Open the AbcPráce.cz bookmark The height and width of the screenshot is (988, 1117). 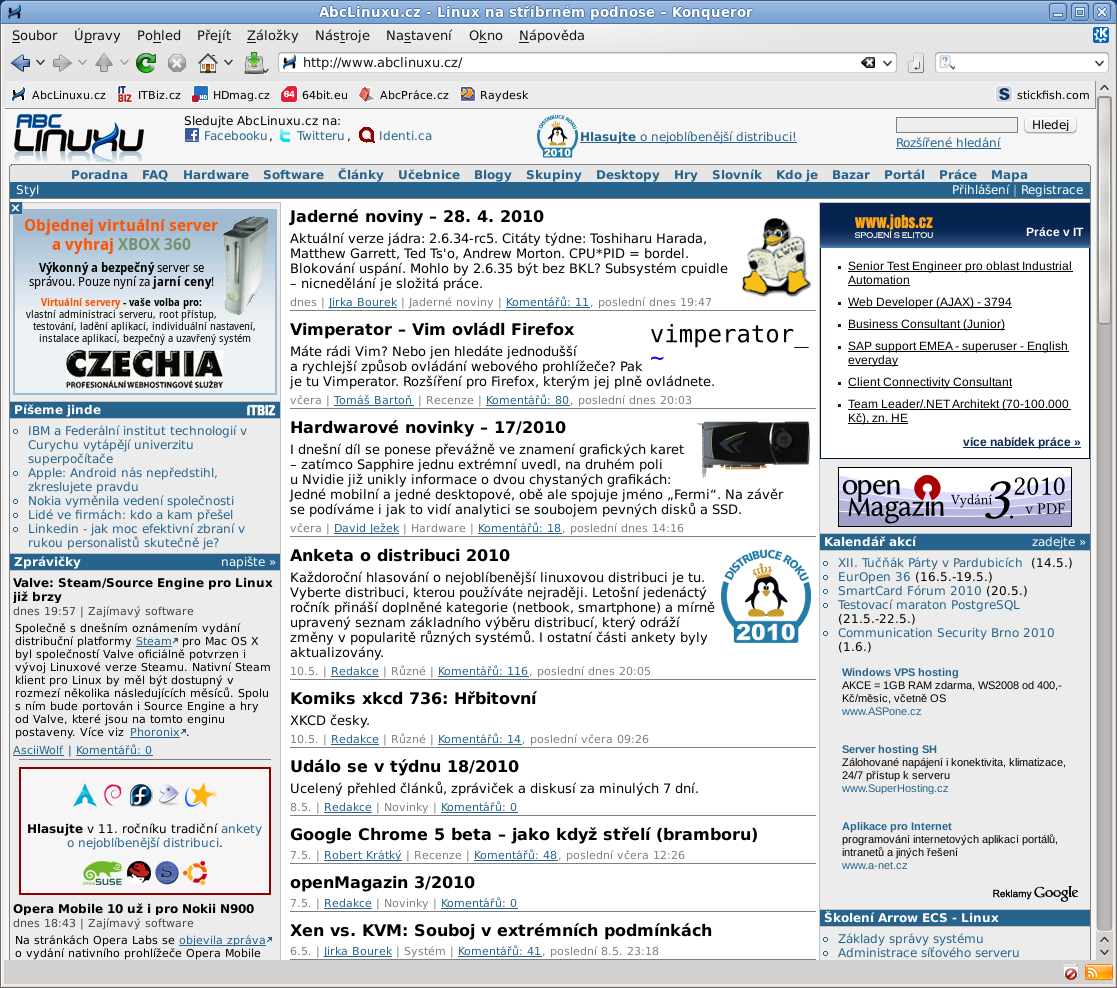pyautogui.click(x=404, y=95)
